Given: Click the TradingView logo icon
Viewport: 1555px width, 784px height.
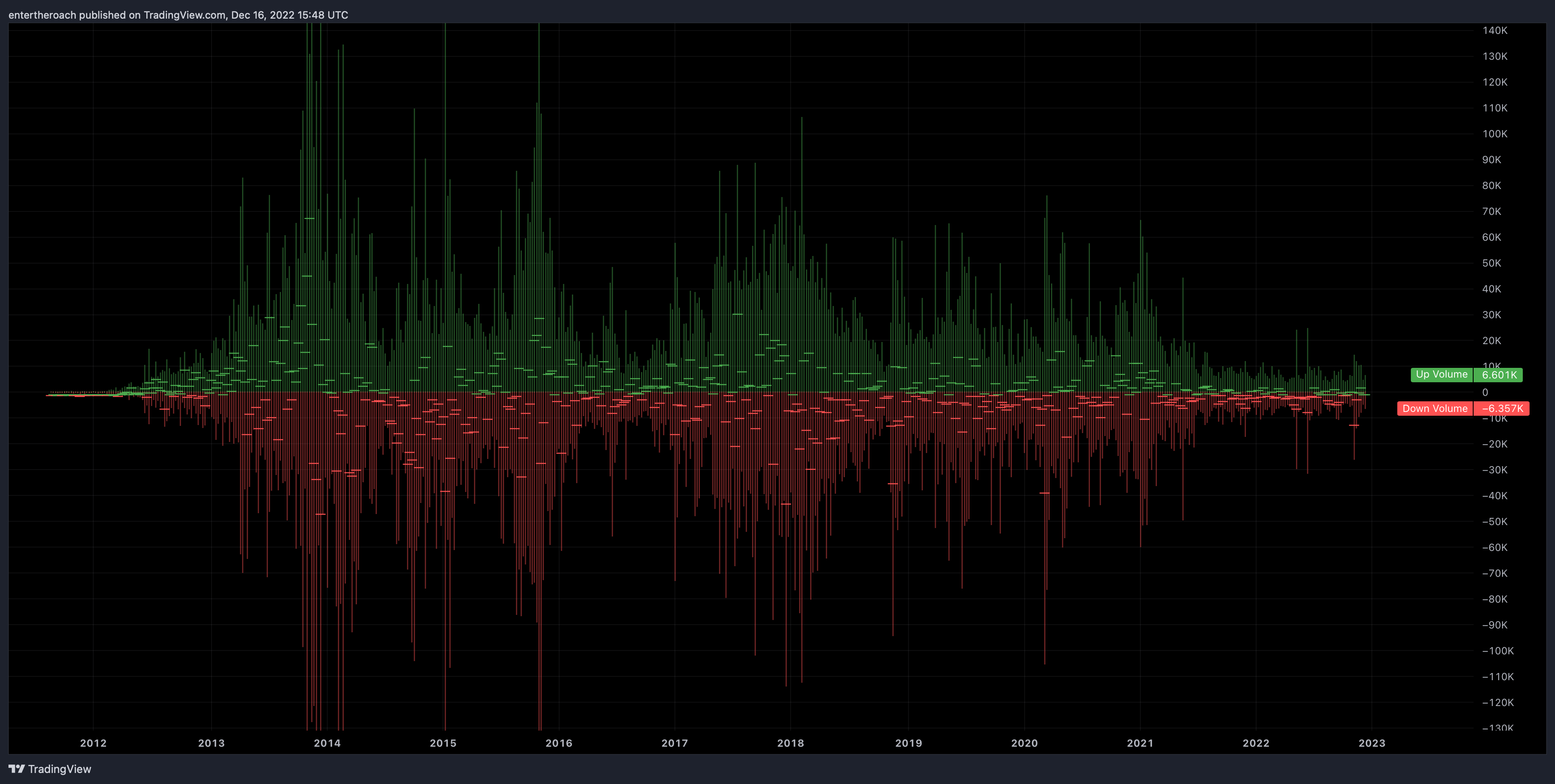Looking at the screenshot, I should 16,769.
